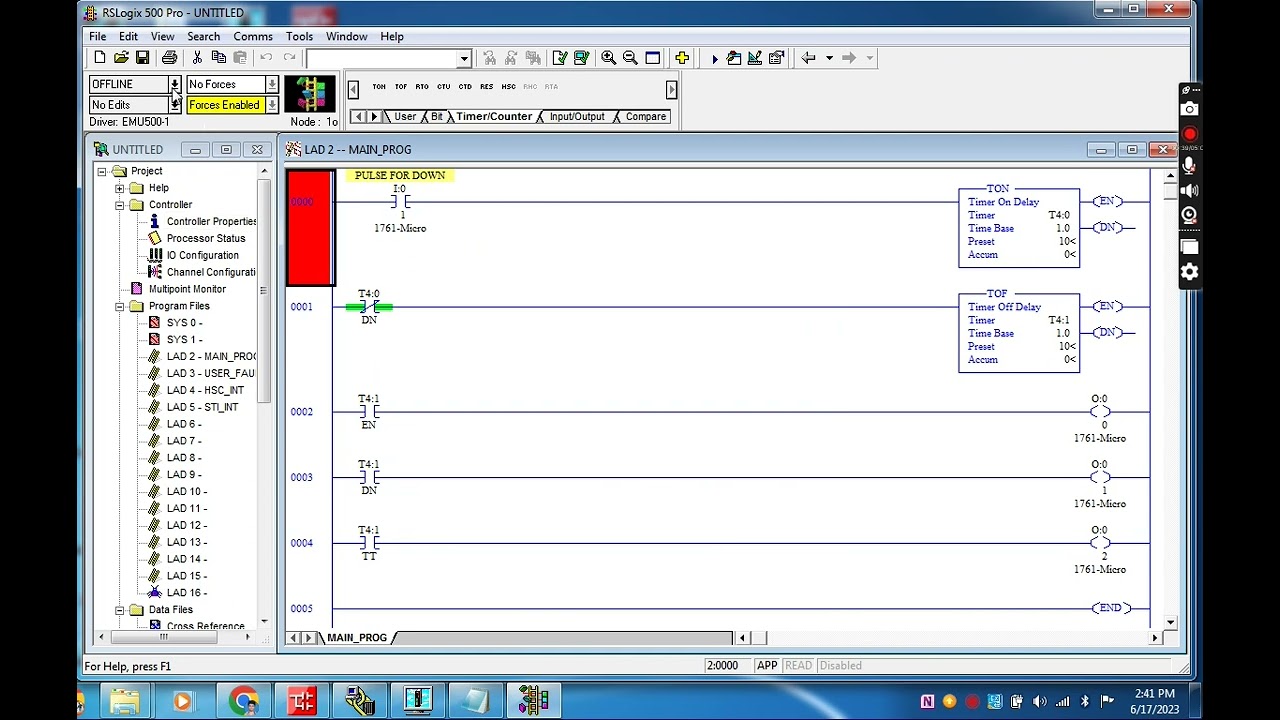
Task: Open the File menu
Action: (98, 37)
